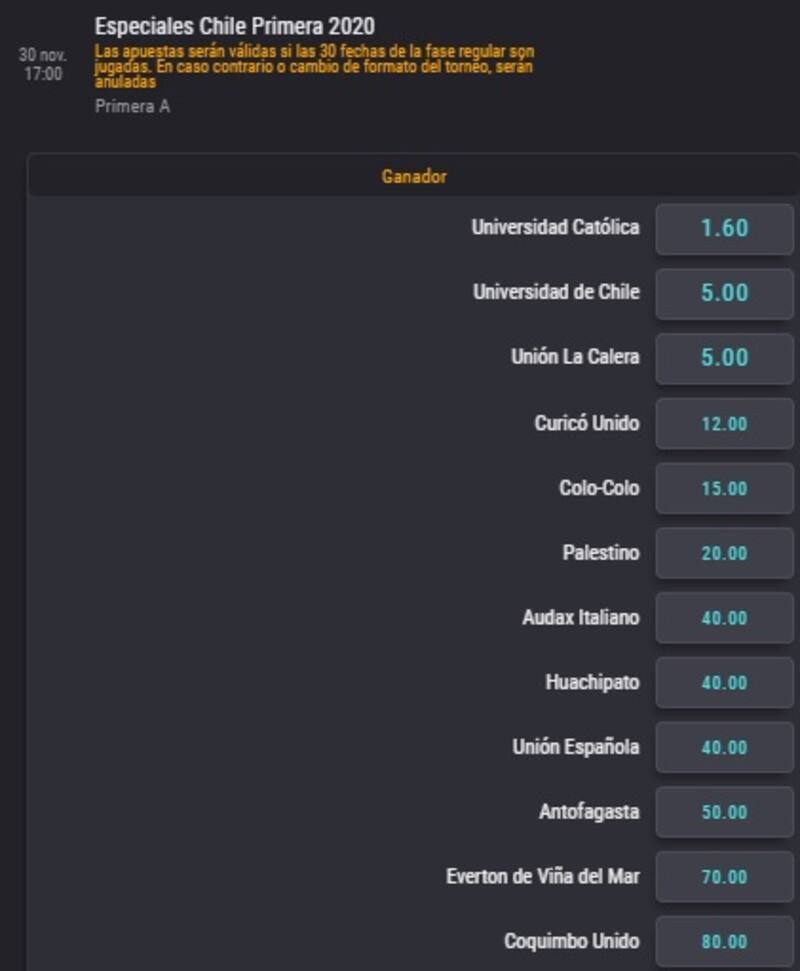
Task: Click the Antofagasta 50.00 odds button
Action: click(724, 812)
